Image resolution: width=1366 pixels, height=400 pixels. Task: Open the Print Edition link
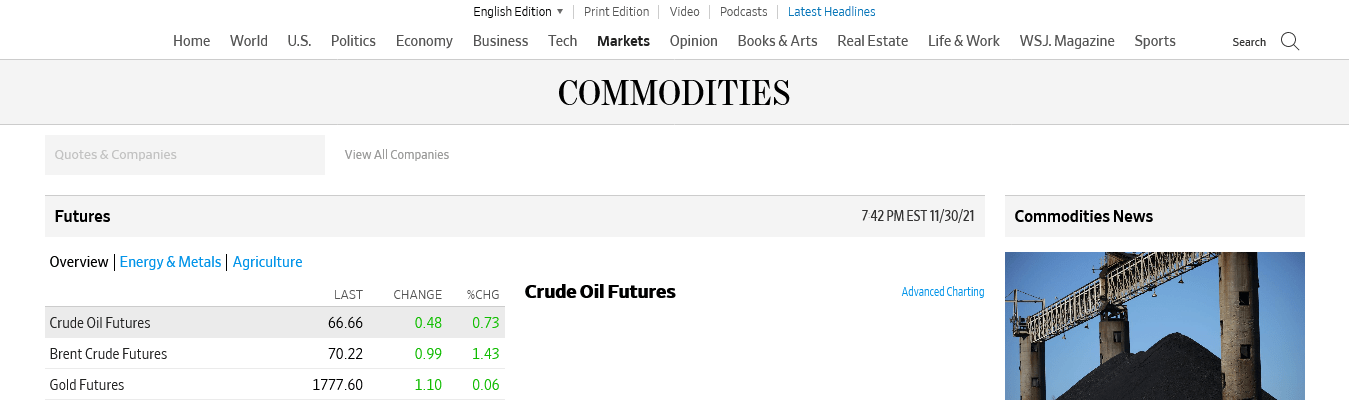(616, 12)
